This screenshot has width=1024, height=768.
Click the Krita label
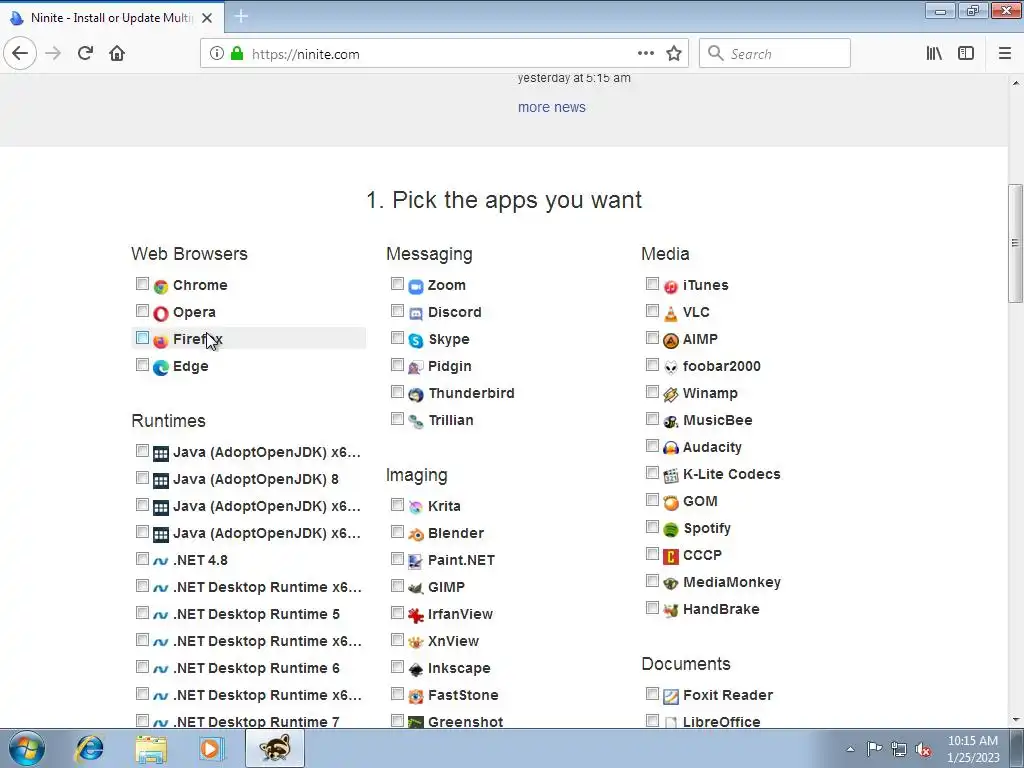[x=444, y=506]
